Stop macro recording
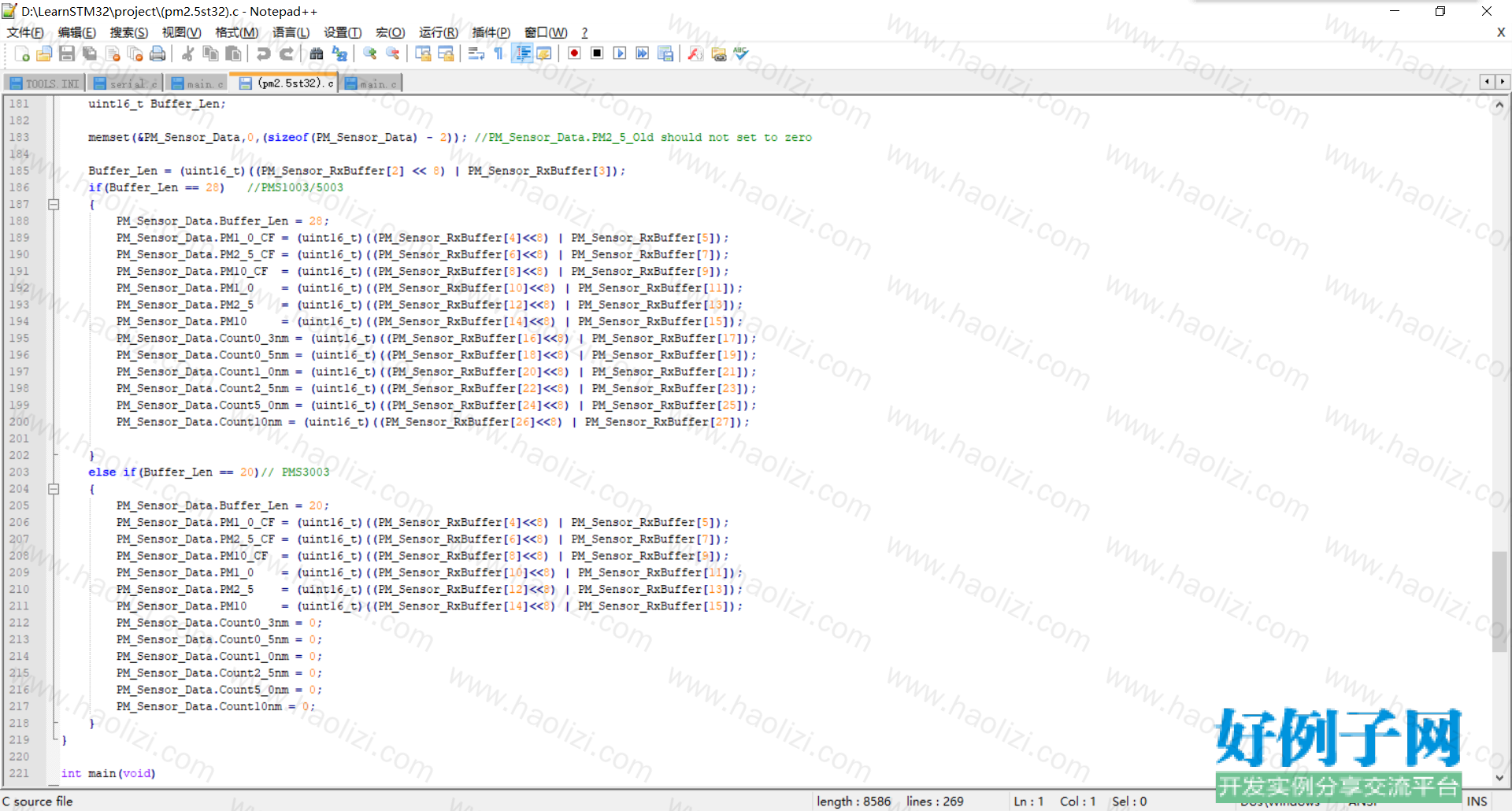1512x811 pixels. coord(597,54)
